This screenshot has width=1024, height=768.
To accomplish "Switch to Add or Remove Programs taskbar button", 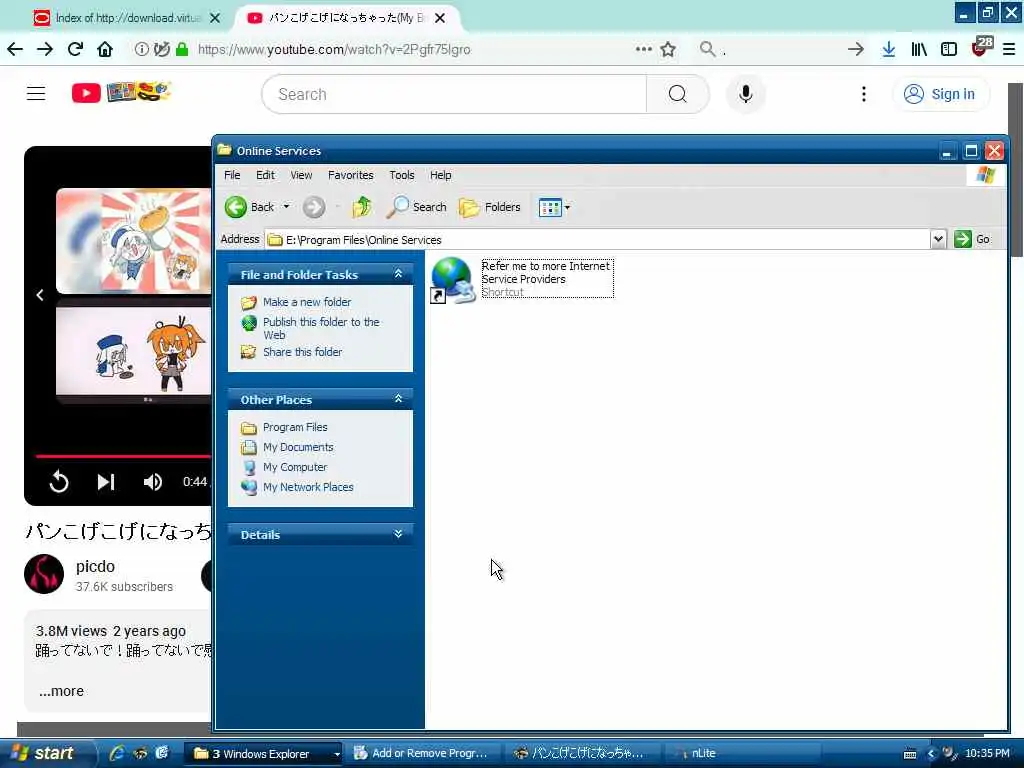I will [x=423, y=754].
